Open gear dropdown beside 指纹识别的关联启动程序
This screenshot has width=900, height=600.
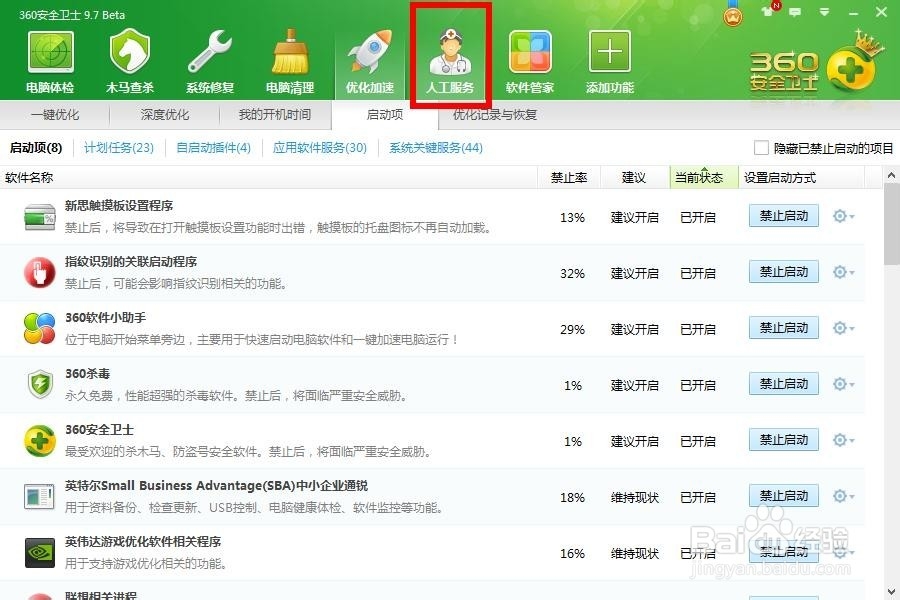pyautogui.click(x=838, y=271)
